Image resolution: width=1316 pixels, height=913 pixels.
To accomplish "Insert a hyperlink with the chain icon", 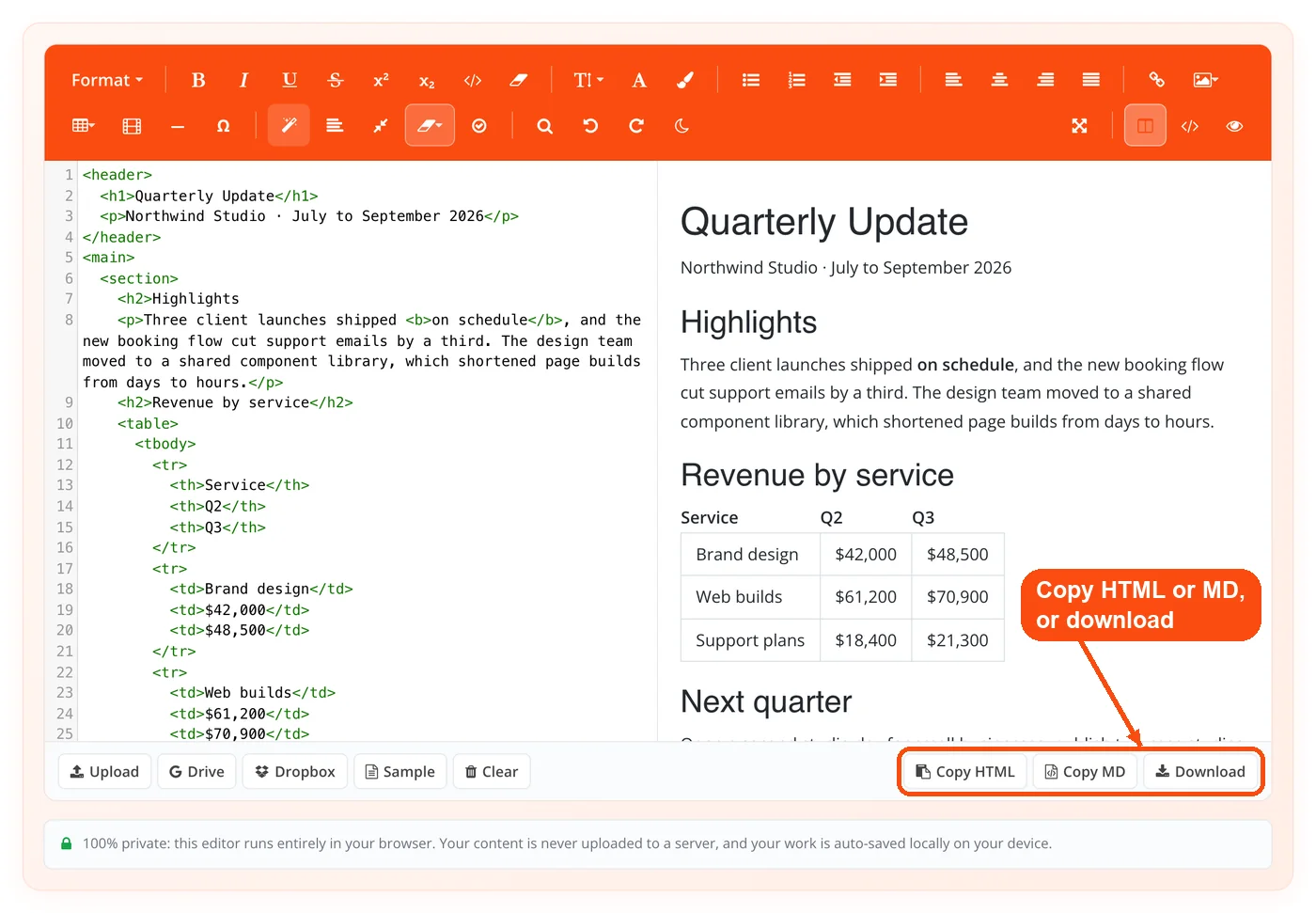I will pos(1157,80).
